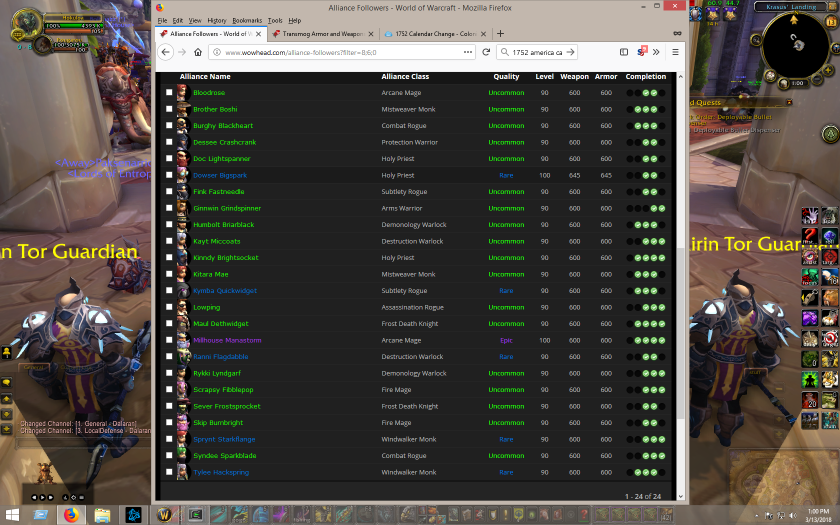Open Dessee Crashcrank follower link
Screen dimensions: 840x525
click(224, 142)
